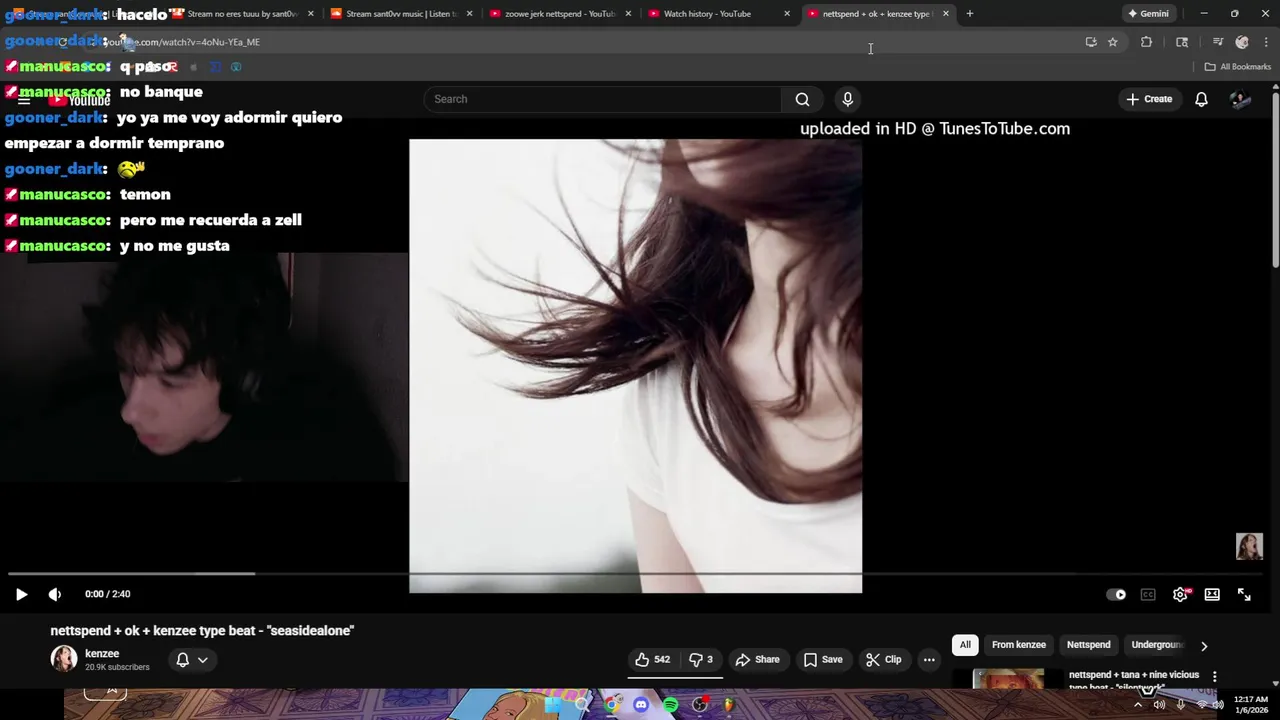Screen dimensions: 1280x720
Task: Open a new browser tab
Action: pos(969,14)
